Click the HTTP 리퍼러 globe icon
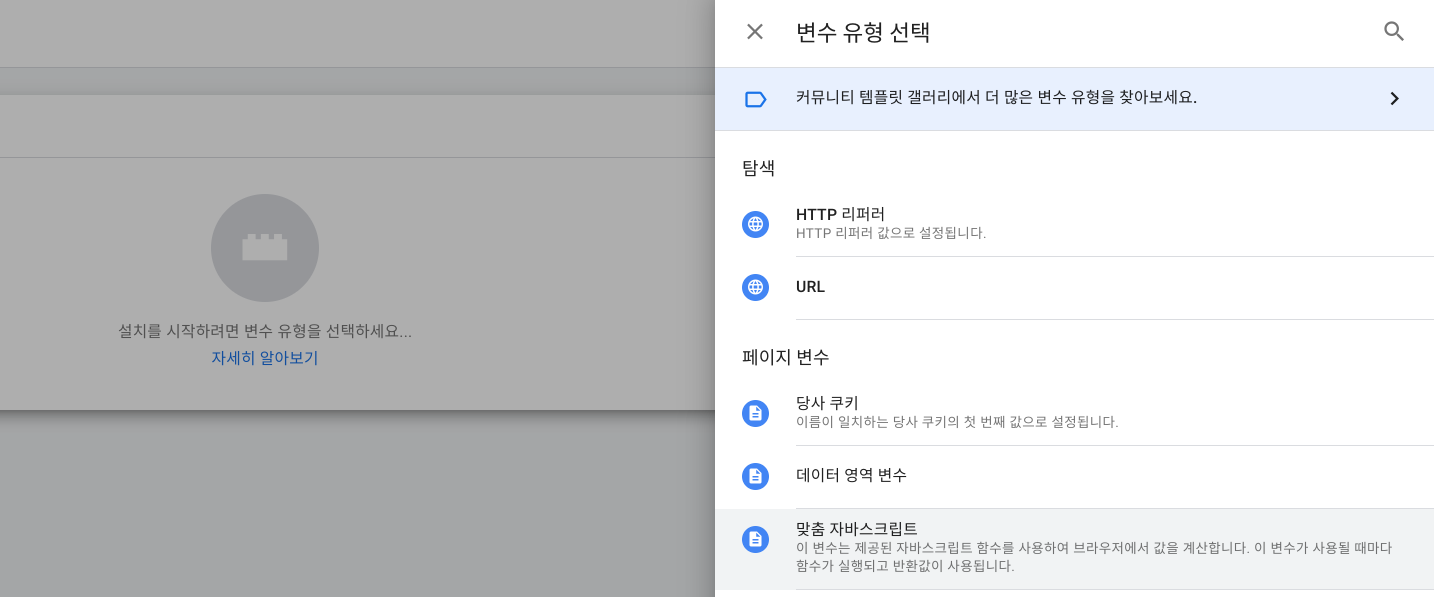This screenshot has width=1434, height=597. click(755, 224)
